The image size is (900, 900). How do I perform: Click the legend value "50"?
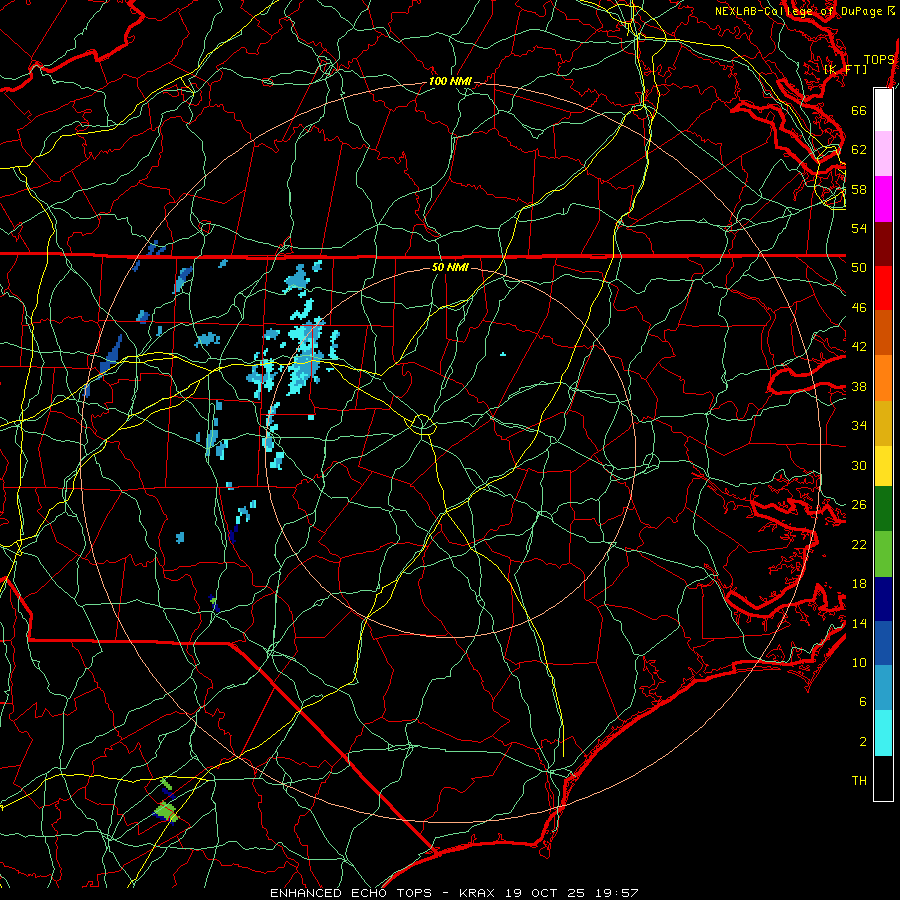pos(859,267)
